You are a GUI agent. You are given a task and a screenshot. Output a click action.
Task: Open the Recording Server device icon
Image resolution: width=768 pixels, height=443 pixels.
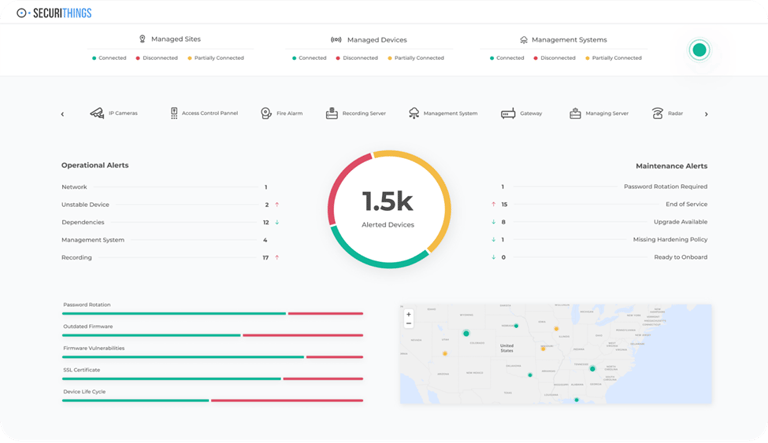[x=332, y=113]
